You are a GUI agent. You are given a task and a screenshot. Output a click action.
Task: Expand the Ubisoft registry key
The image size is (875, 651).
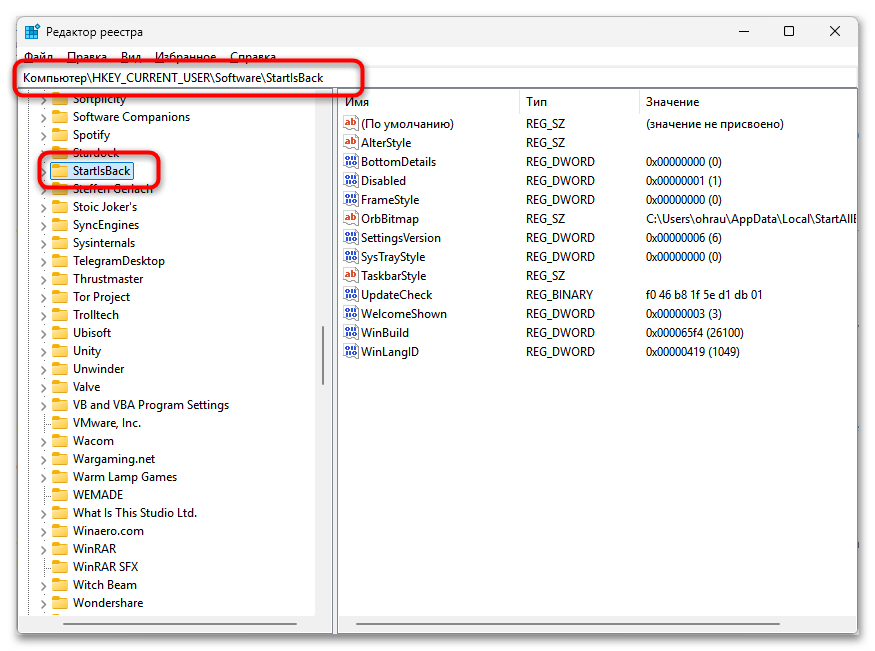pos(42,332)
